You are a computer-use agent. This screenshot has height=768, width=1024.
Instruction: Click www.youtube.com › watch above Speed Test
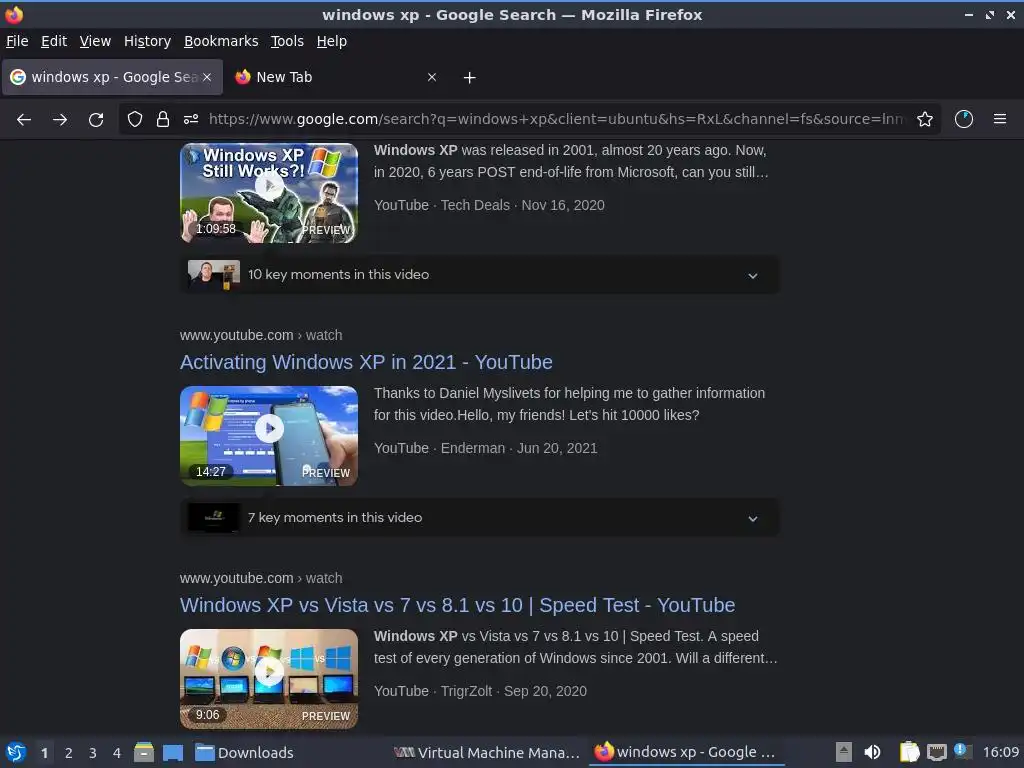pyautogui.click(x=261, y=579)
